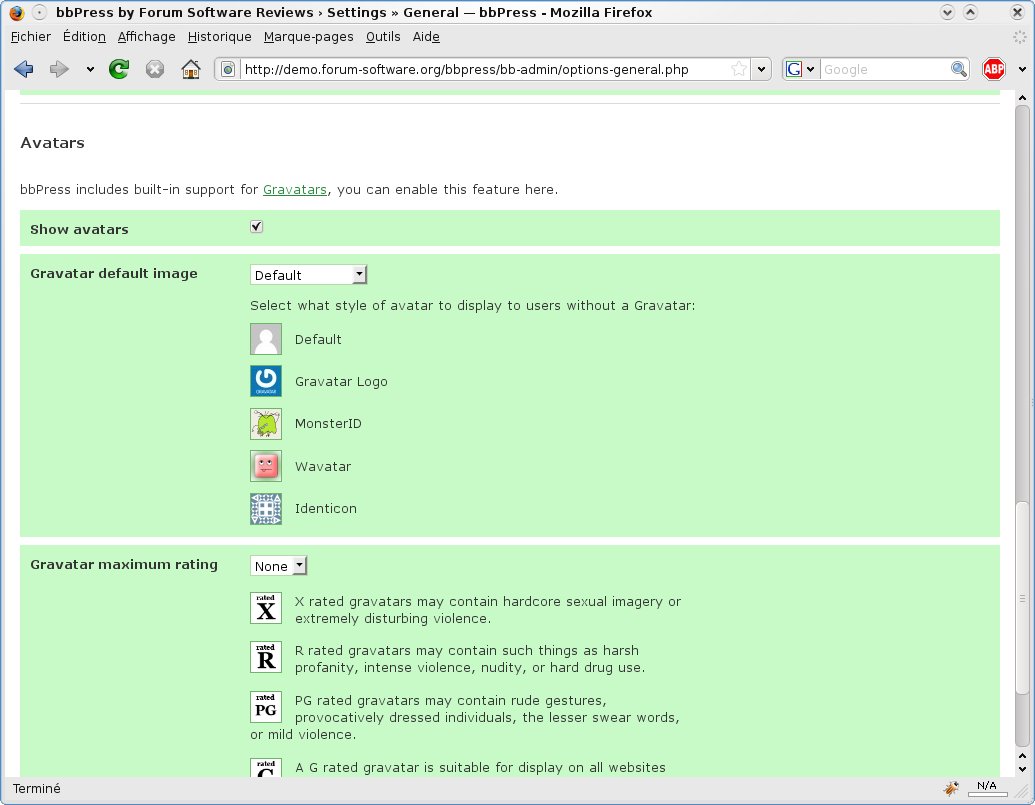1035x805 pixels.
Task: Click the Default avatar silhouette image
Action: 266,339
